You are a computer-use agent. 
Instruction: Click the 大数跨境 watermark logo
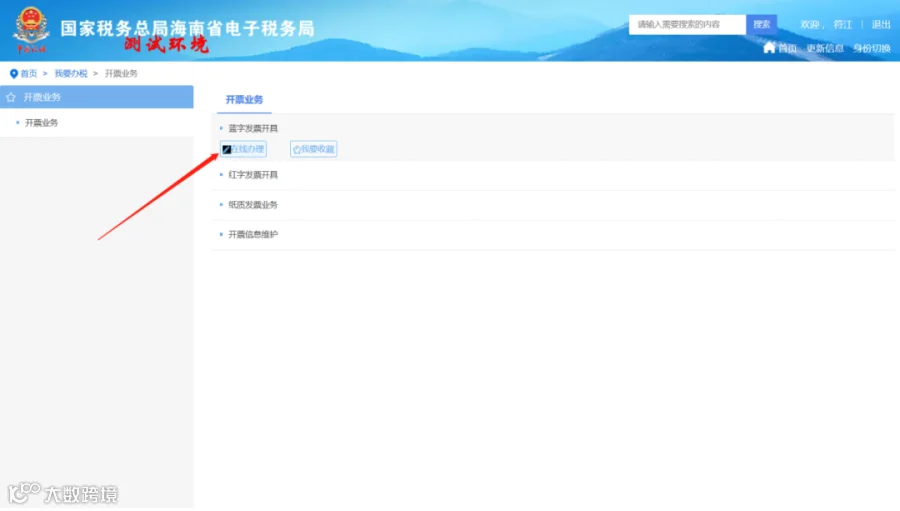63,494
